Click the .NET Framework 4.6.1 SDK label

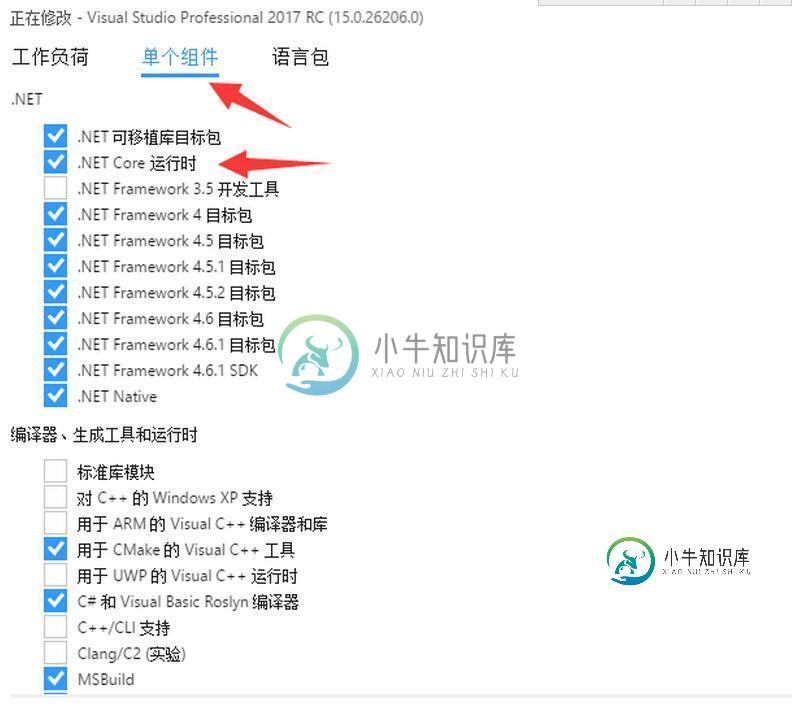168,371
